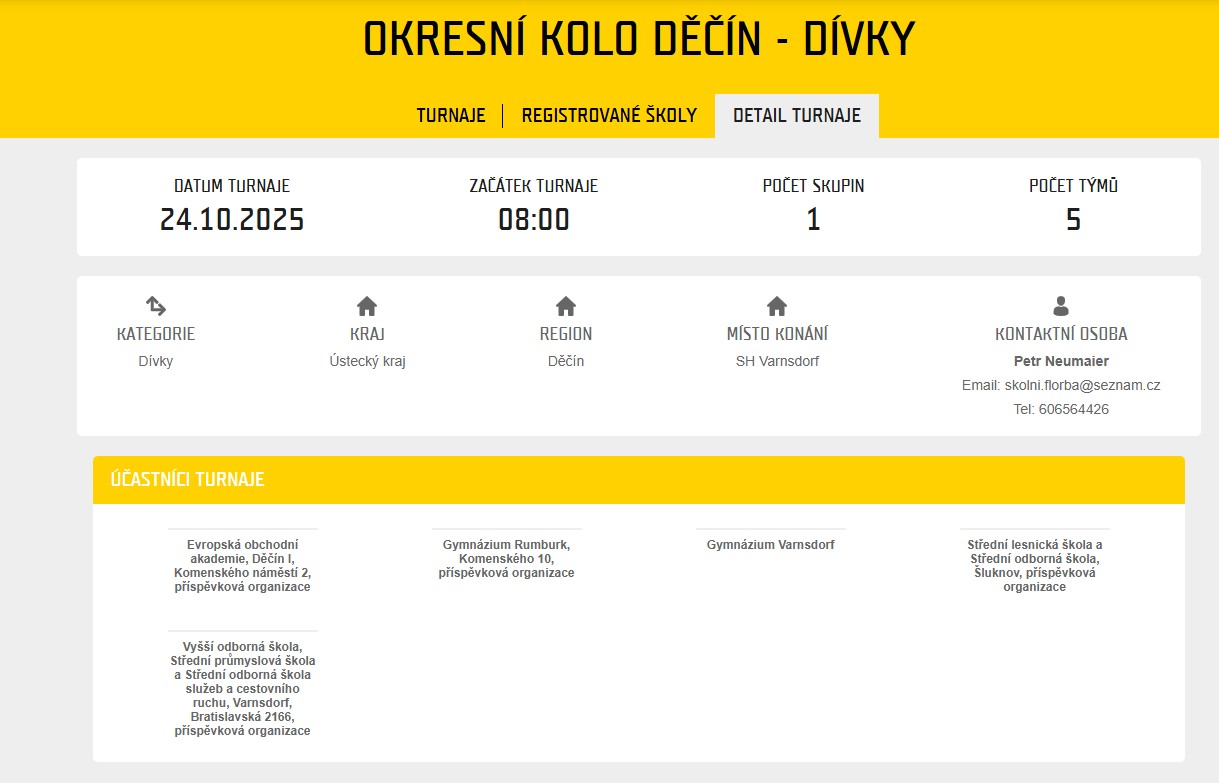Click the email skolni.florba@seznam.cz
The width and height of the screenshot is (1219, 783).
point(1082,385)
